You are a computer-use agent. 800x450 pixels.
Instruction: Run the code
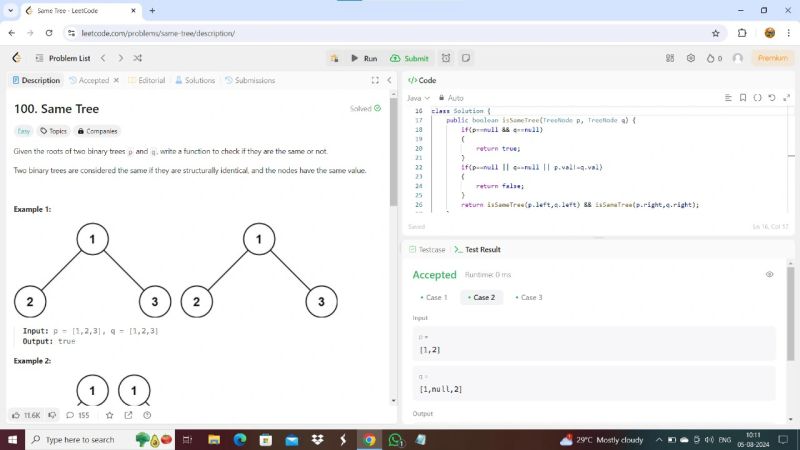(364, 58)
